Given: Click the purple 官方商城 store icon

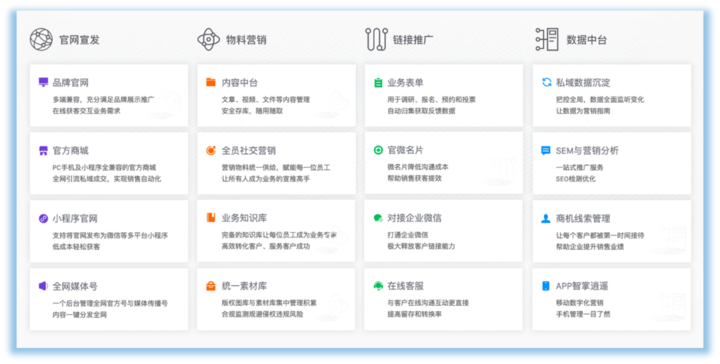Looking at the screenshot, I should click(43, 151).
